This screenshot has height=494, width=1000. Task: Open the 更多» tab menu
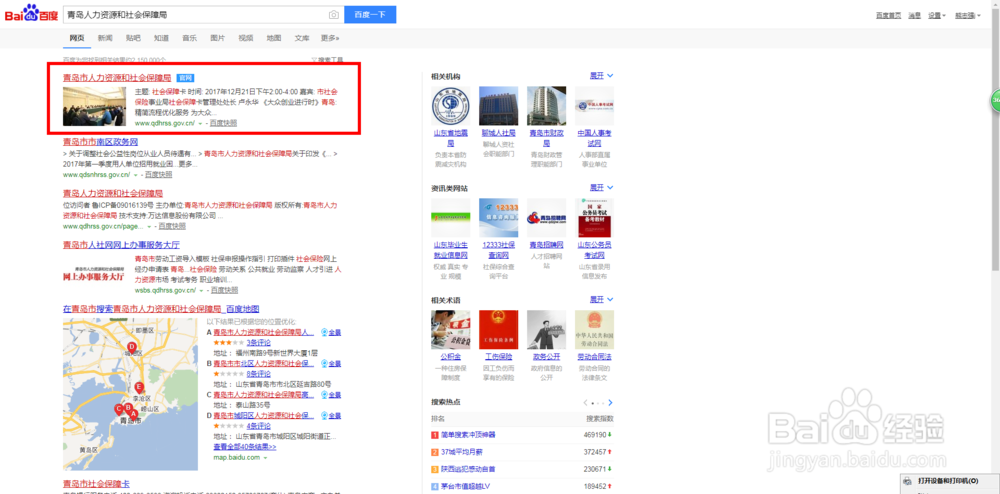(x=330, y=38)
